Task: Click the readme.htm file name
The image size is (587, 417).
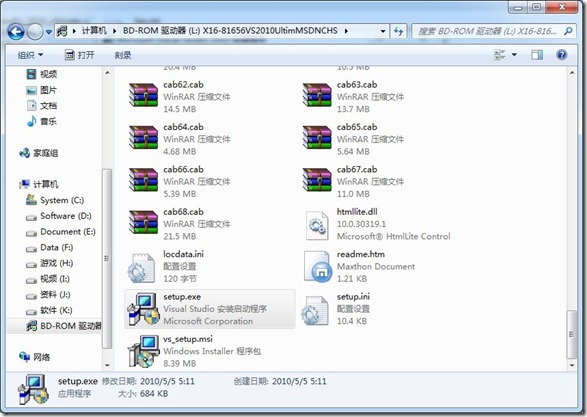Action: click(361, 254)
